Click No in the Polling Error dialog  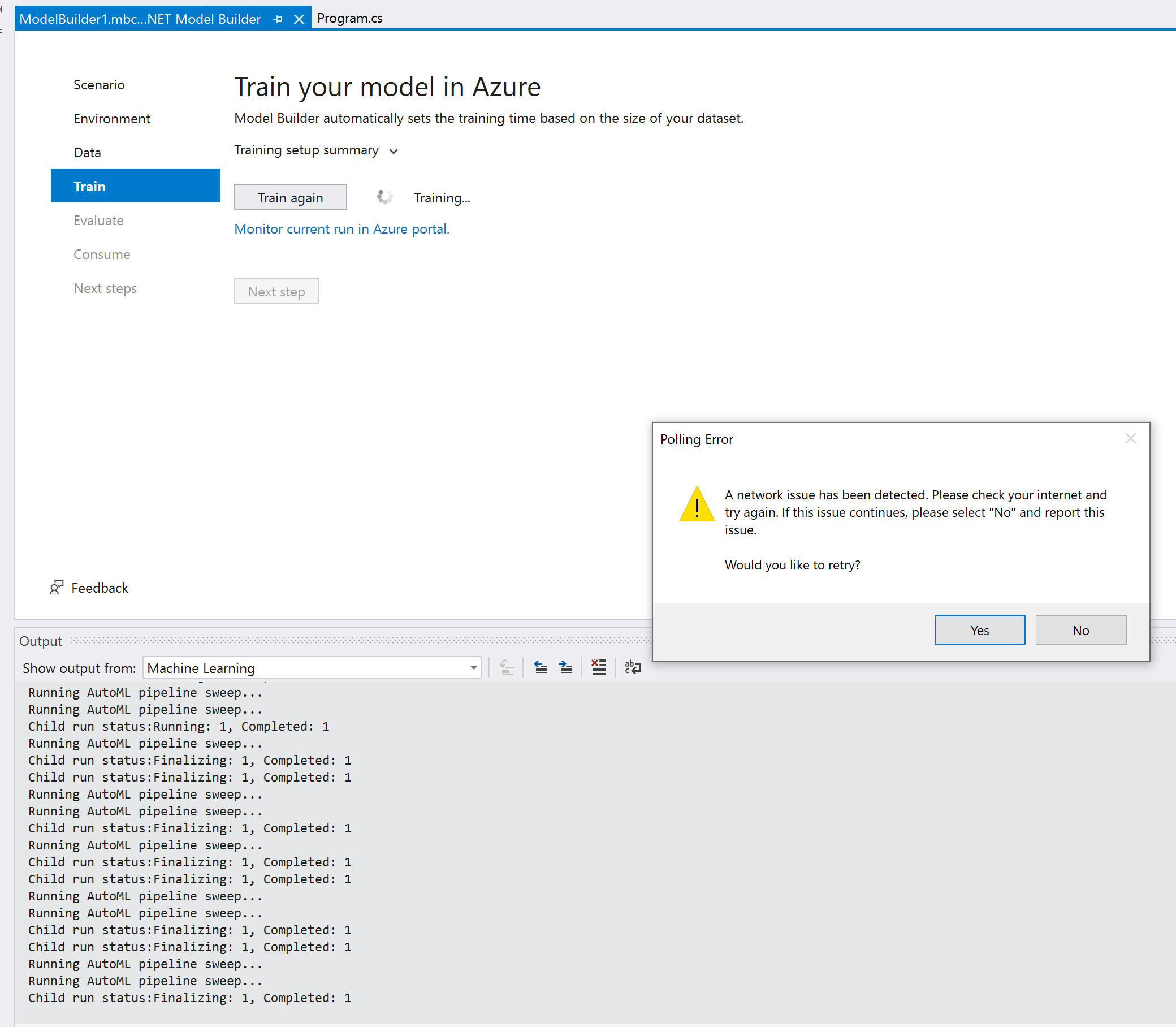click(x=1080, y=630)
